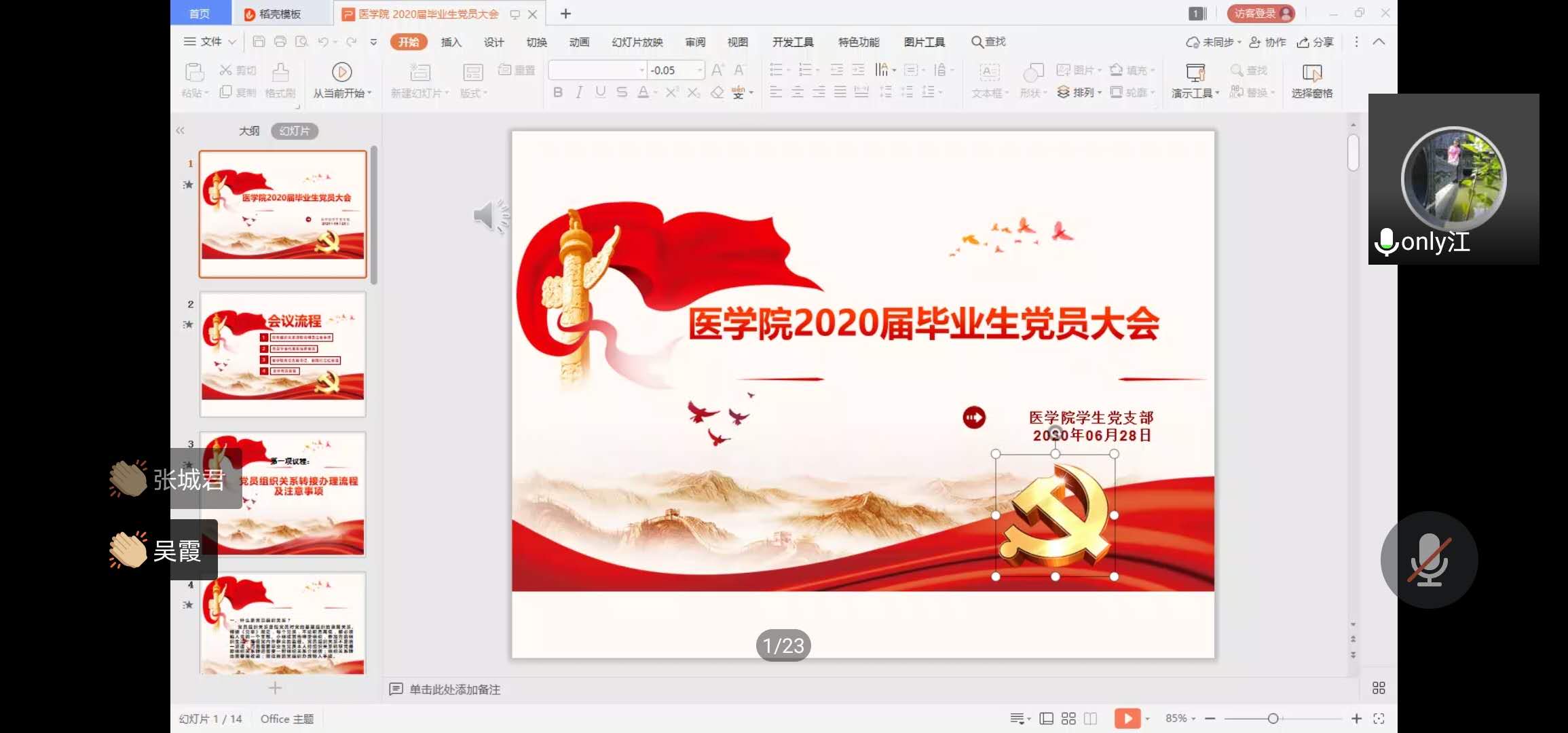Expand the 85% zoom level dropdown
This screenshot has width=1568, height=733.
pyautogui.click(x=1180, y=718)
